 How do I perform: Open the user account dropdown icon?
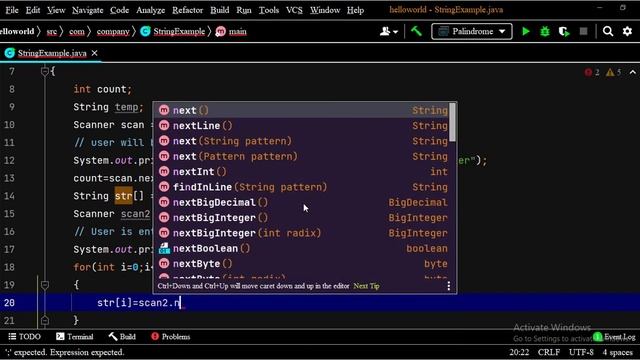(x=389, y=31)
